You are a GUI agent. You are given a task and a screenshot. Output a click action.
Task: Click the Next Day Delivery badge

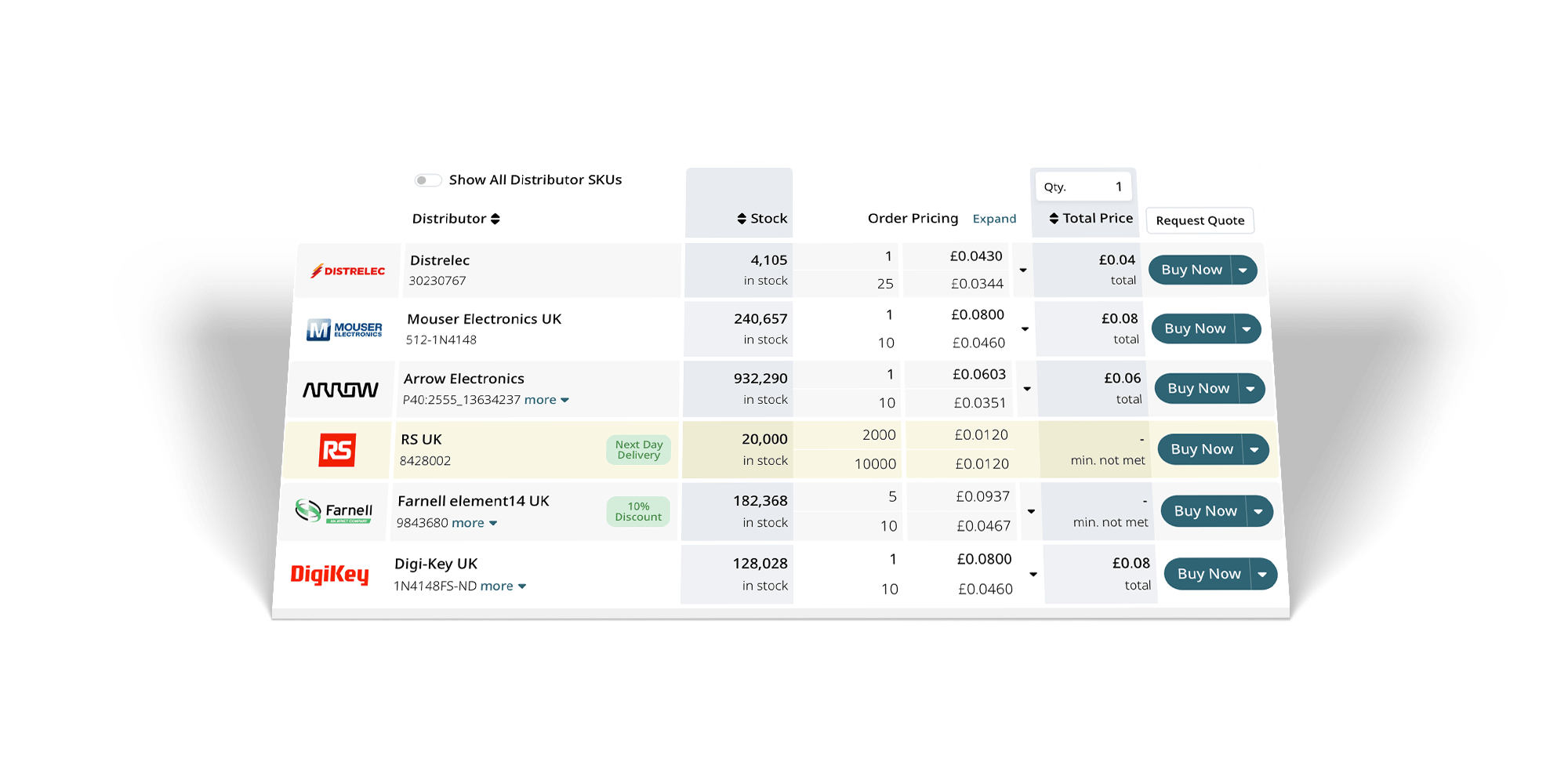638,449
